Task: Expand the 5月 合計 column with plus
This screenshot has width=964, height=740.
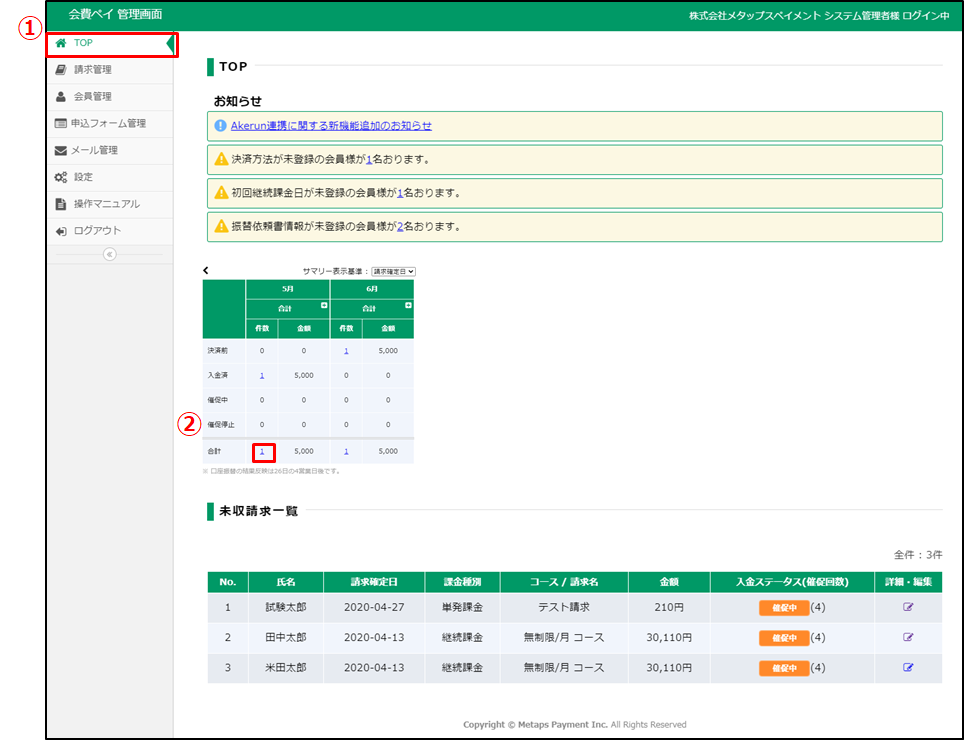Action: pos(324,305)
